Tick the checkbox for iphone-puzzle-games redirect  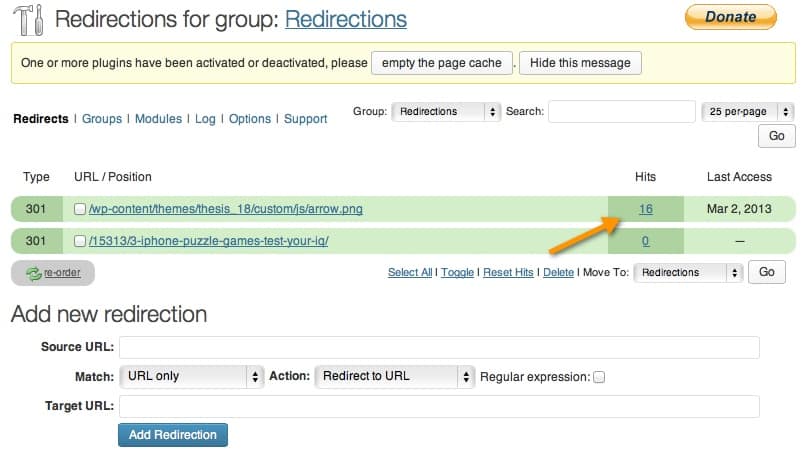[79, 241]
